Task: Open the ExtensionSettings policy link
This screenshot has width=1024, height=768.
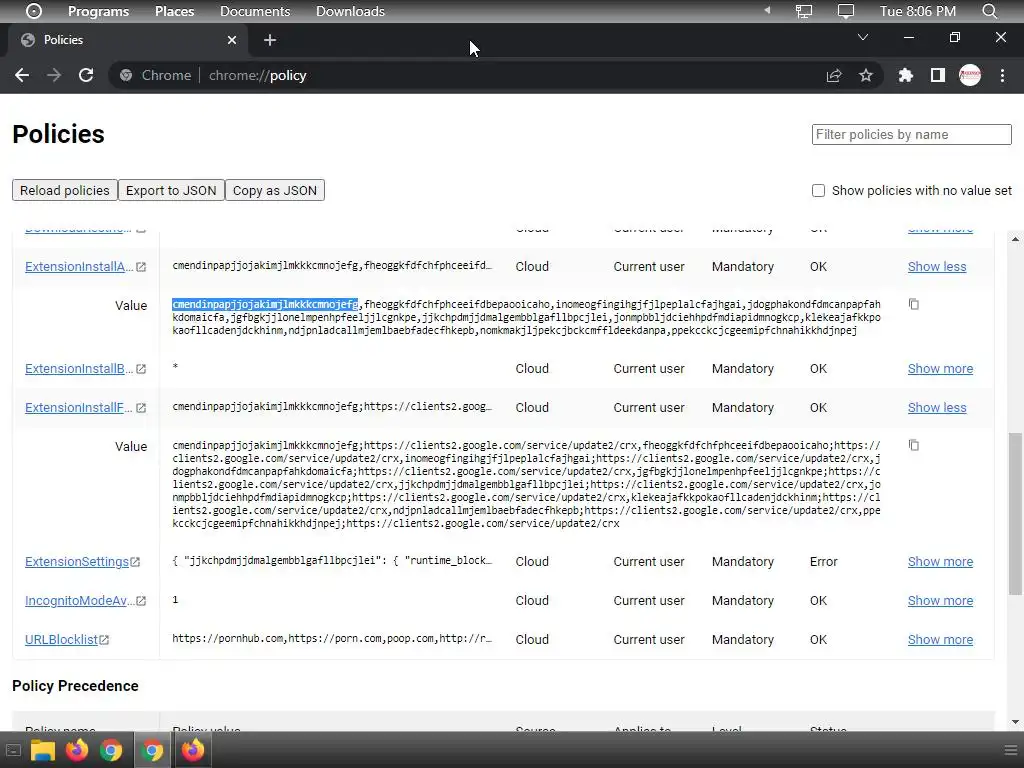Action: coord(77,562)
